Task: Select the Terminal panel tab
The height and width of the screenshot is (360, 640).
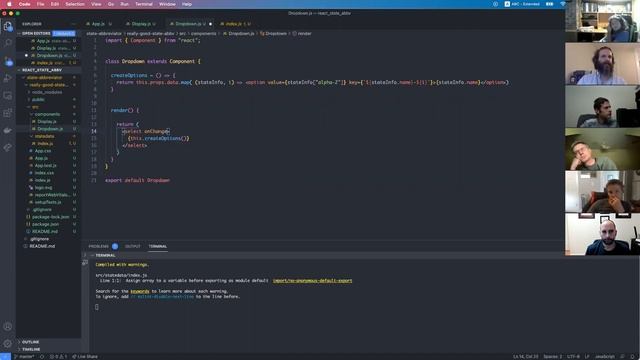Action: coord(158,247)
